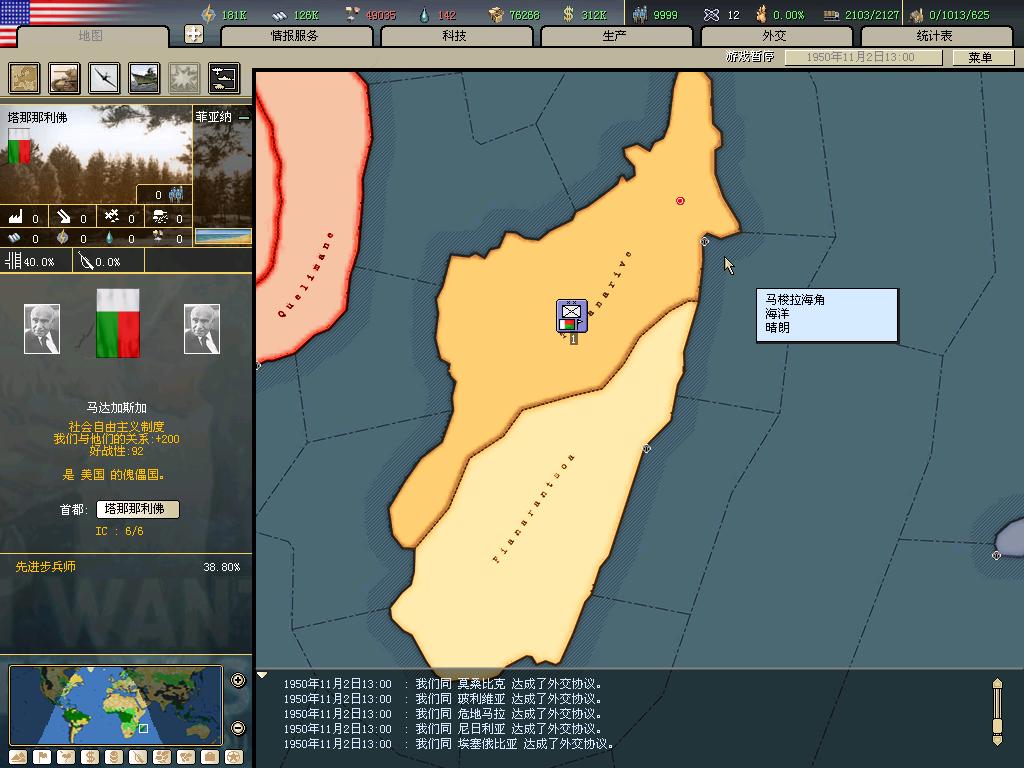Click the 1950年11月2日 date button
Screen dimensions: 1024x768
pos(860,57)
